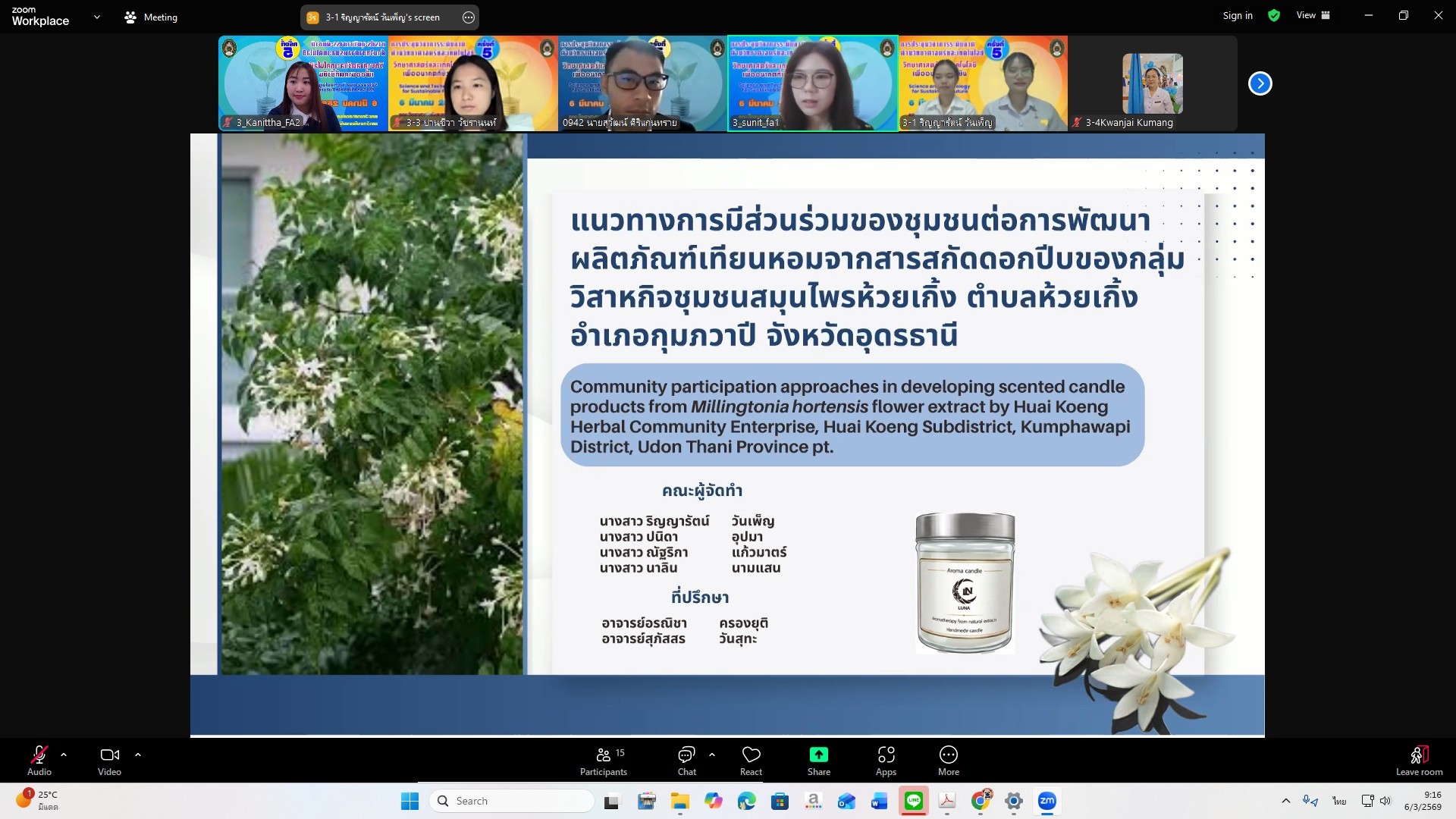Open Zoom Workplace dropdown chevron
This screenshot has height=819, width=1456.
coord(96,17)
